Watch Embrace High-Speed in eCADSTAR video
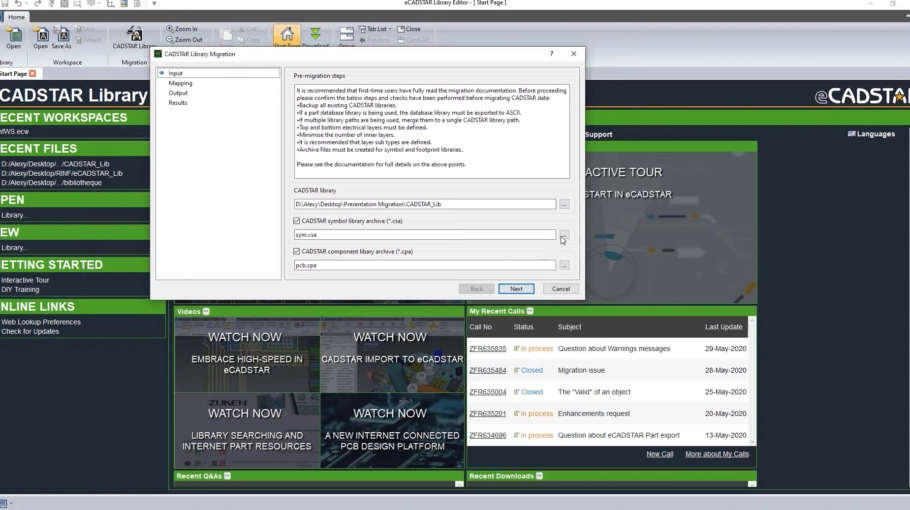Image resolution: width=910 pixels, height=510 pixels. [x=247, y=355]
